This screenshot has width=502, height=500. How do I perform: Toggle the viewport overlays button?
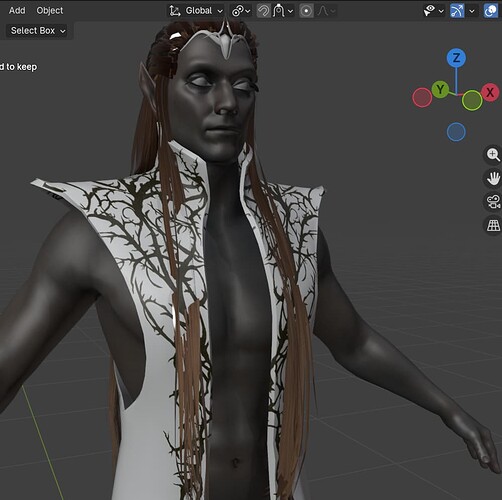coord(491,11)
